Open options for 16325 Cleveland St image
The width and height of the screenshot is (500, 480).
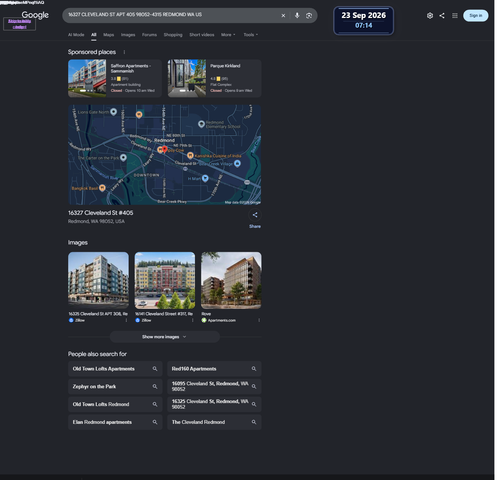(126, 320)
